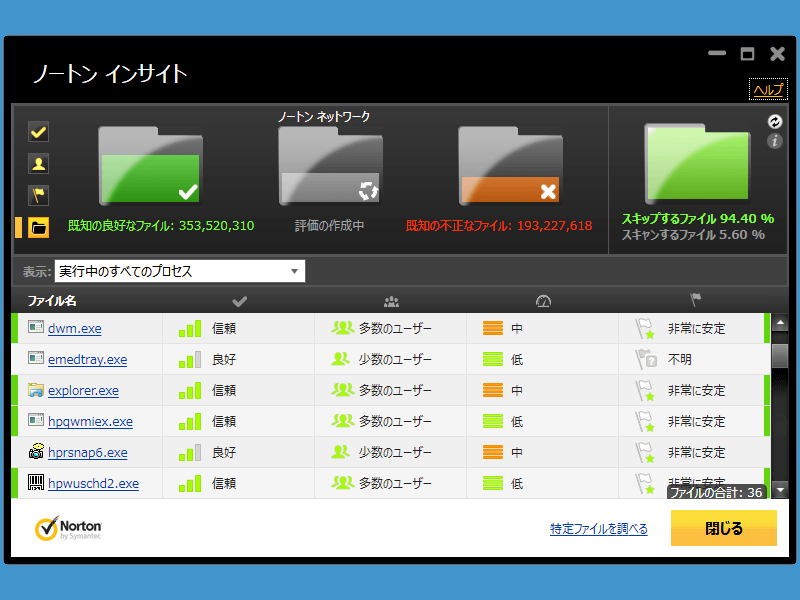Select the user community view icon in sidebar
Screen dimensions: 800x600
(x=38, y=164)
